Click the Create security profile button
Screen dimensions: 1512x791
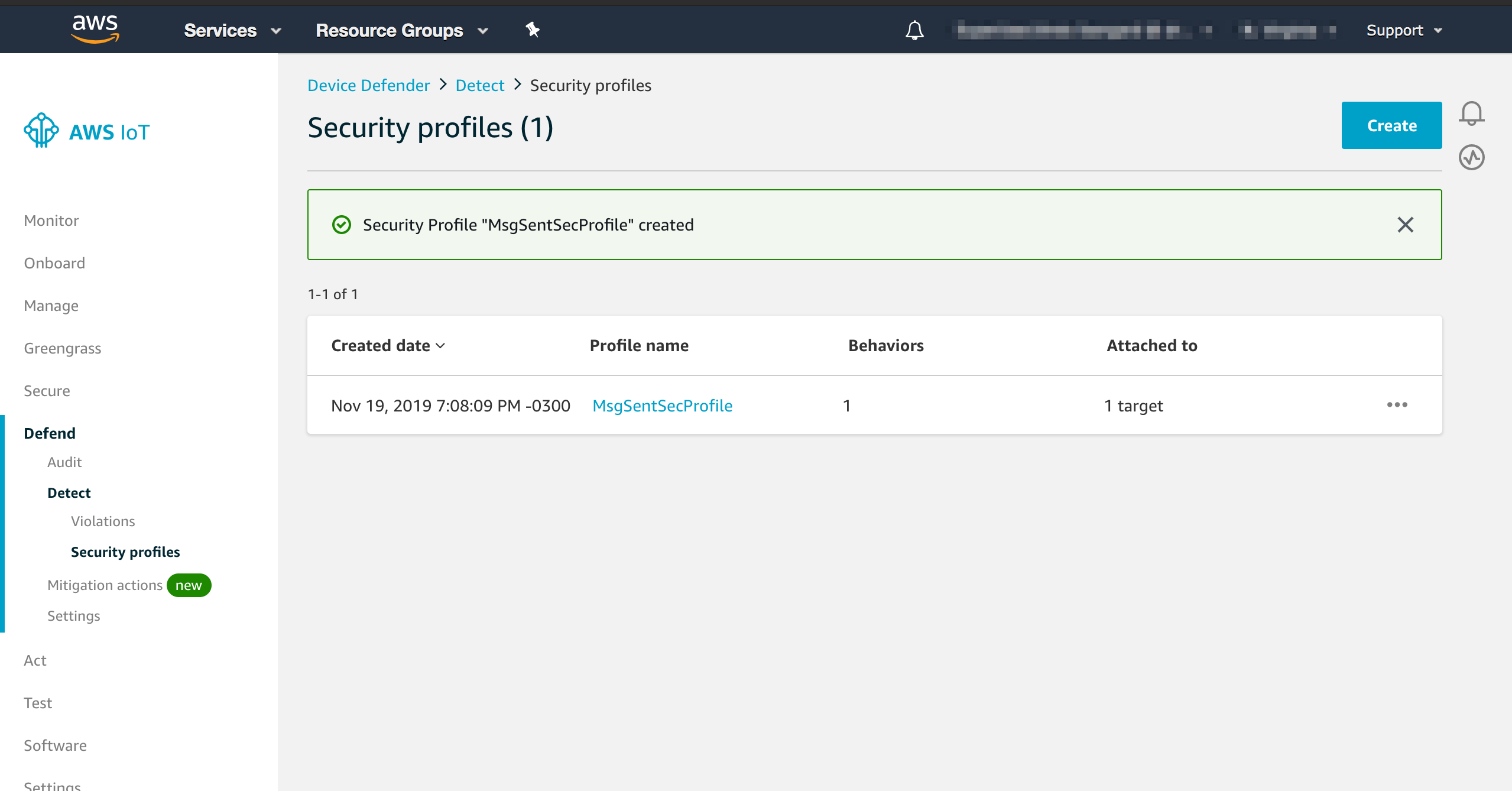[1391, 125]
